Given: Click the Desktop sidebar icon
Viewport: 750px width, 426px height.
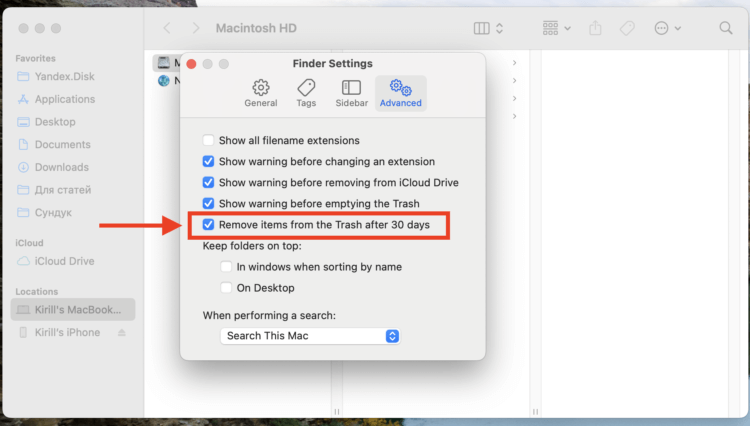Looking at the screenshot, I should (23, 122).
